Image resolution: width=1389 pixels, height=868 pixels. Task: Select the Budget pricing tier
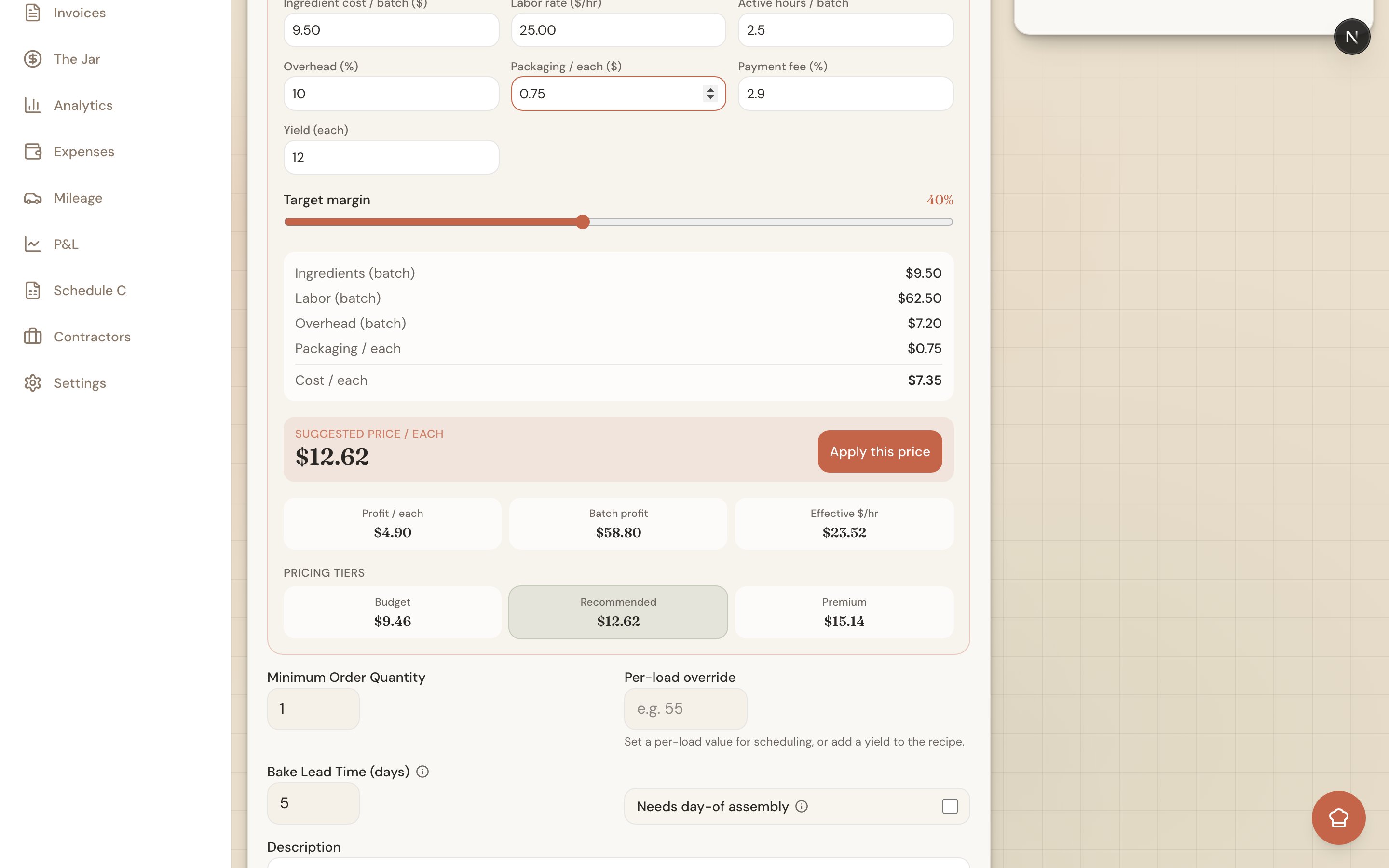tap(393, 612)
